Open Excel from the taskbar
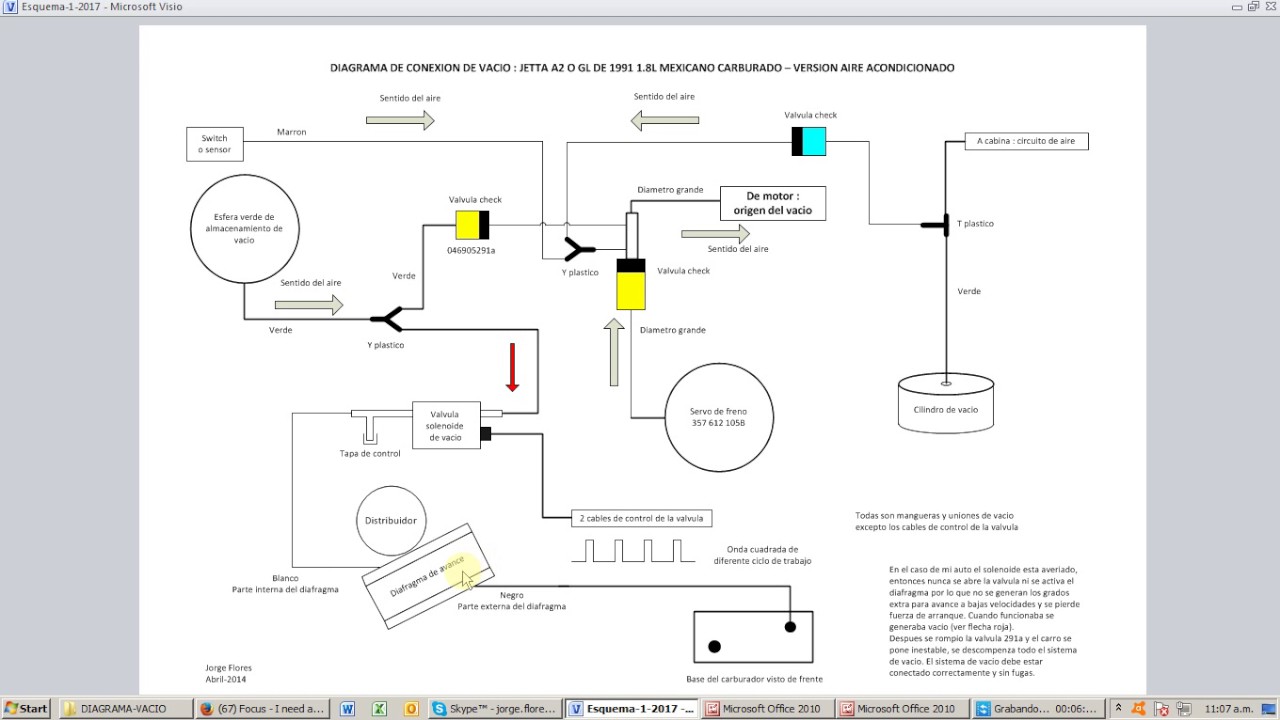 pyautogui.click(x=379, y=709)
